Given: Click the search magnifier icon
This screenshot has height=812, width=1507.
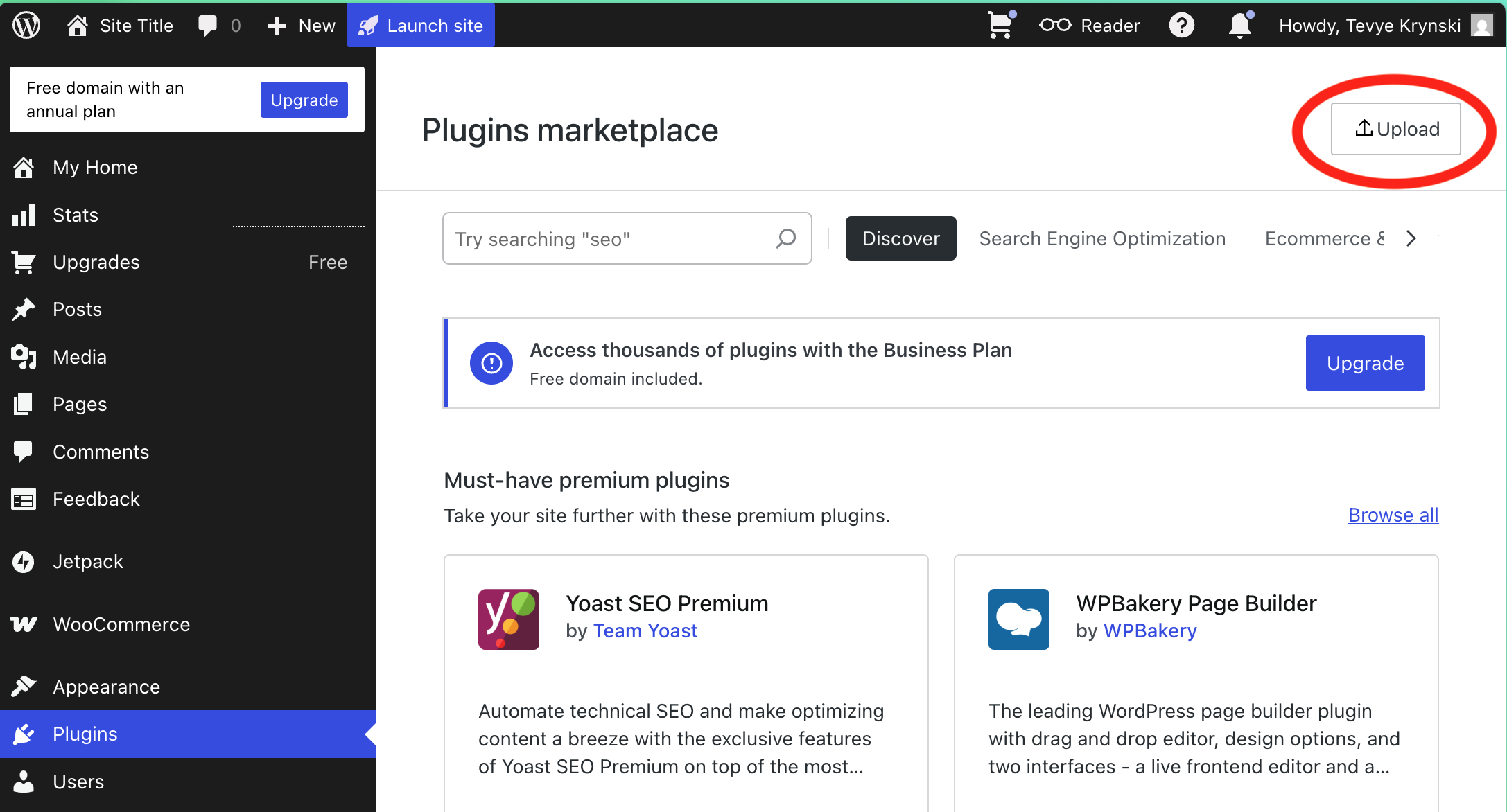Looking at the screenshot, I should click(x=786, y=238).
